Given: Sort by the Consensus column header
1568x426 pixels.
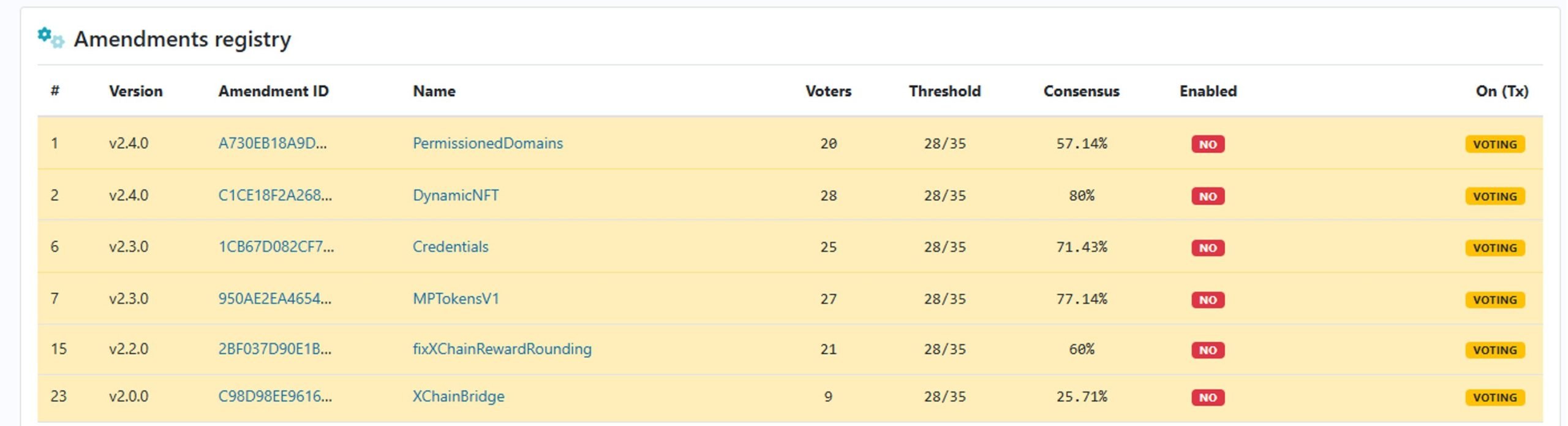Looking at the screenshot, I should 1081,91.
